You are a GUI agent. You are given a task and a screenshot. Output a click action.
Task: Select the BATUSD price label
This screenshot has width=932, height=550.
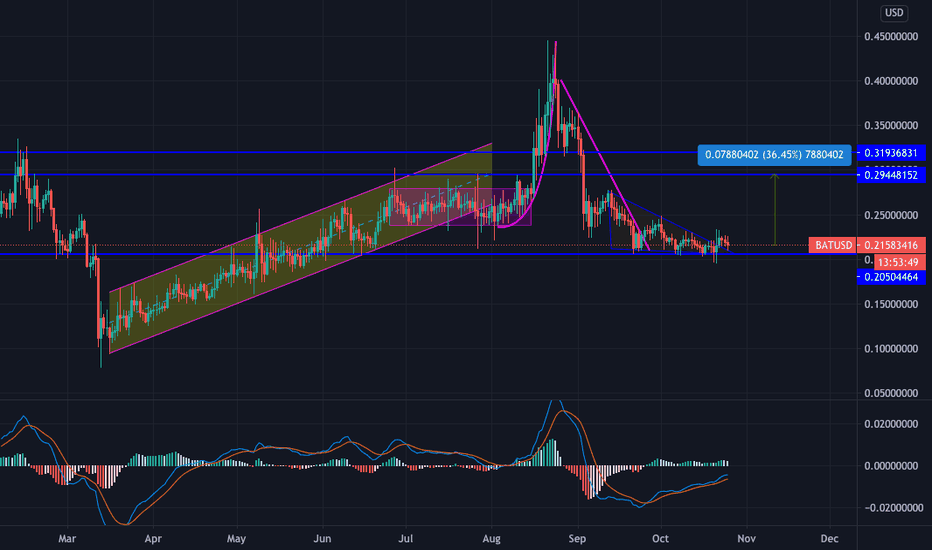pyautogui.click(x=833, y=245)
